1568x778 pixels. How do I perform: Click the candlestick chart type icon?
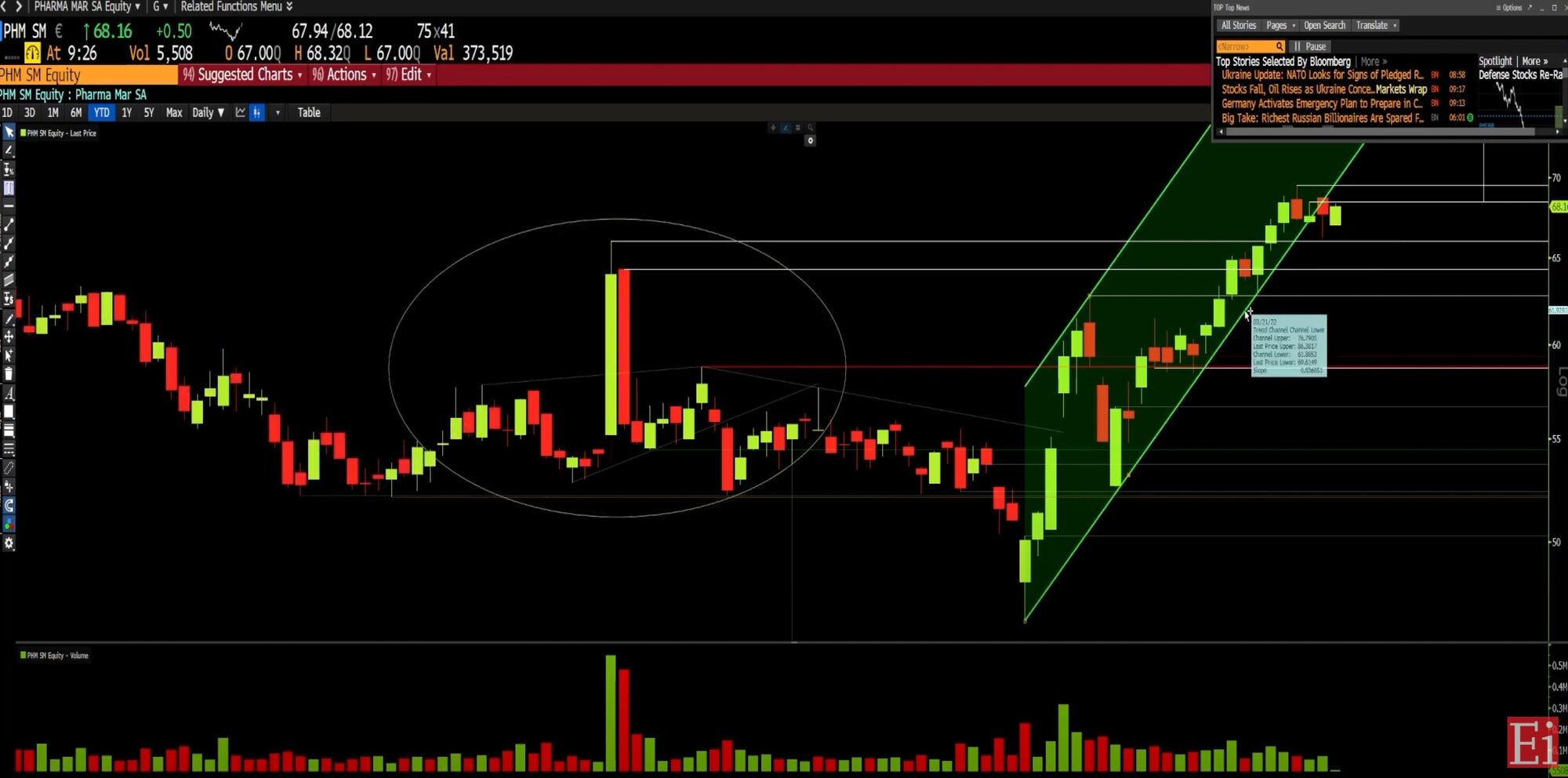tap(257, 112)
